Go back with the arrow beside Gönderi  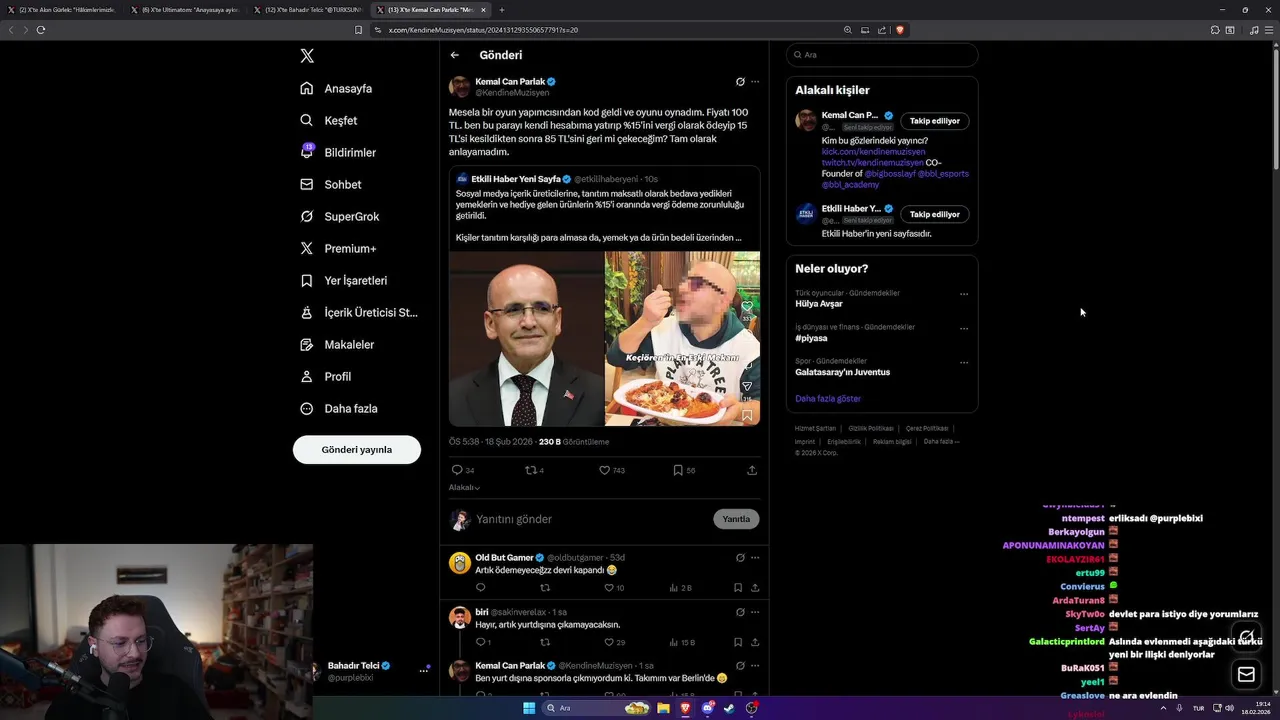coord(455,55)
